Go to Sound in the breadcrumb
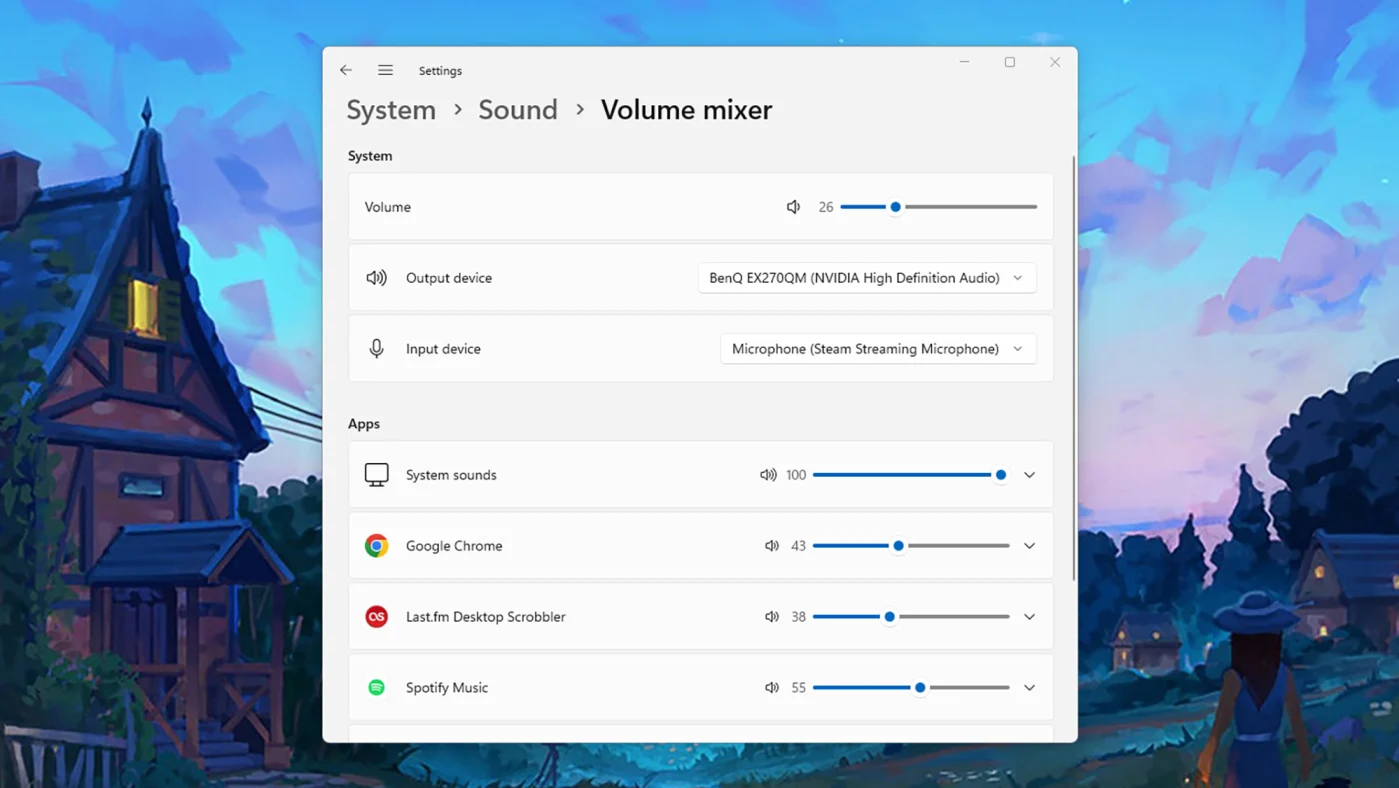 (x=518, y=109)
